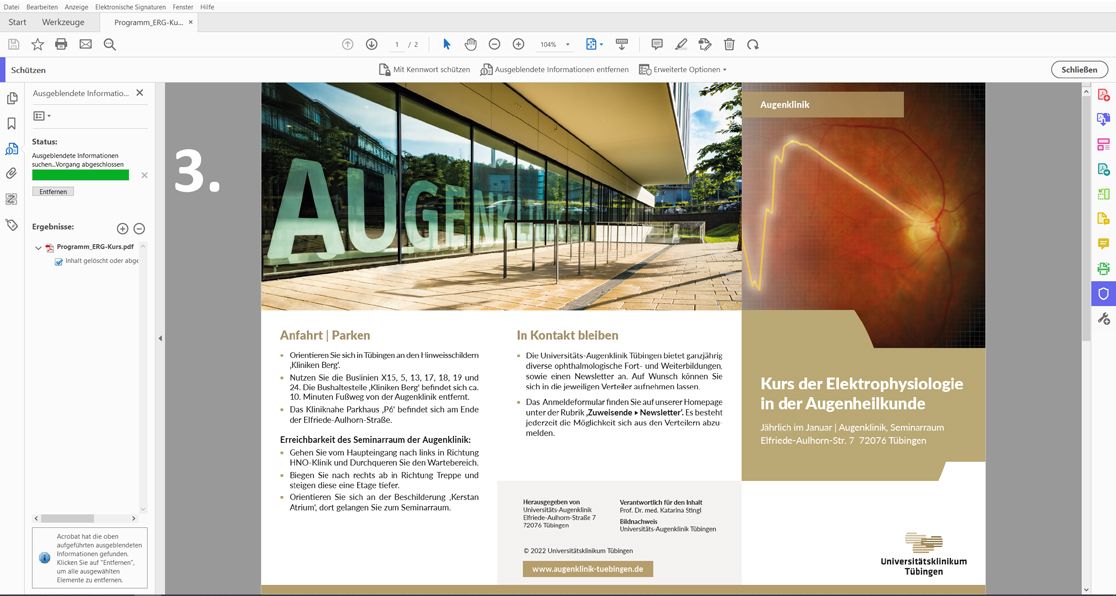Send file by email envelope icon
This screenshot has width=1116, height=596.
pyautogui.click(x=85, y=44)
